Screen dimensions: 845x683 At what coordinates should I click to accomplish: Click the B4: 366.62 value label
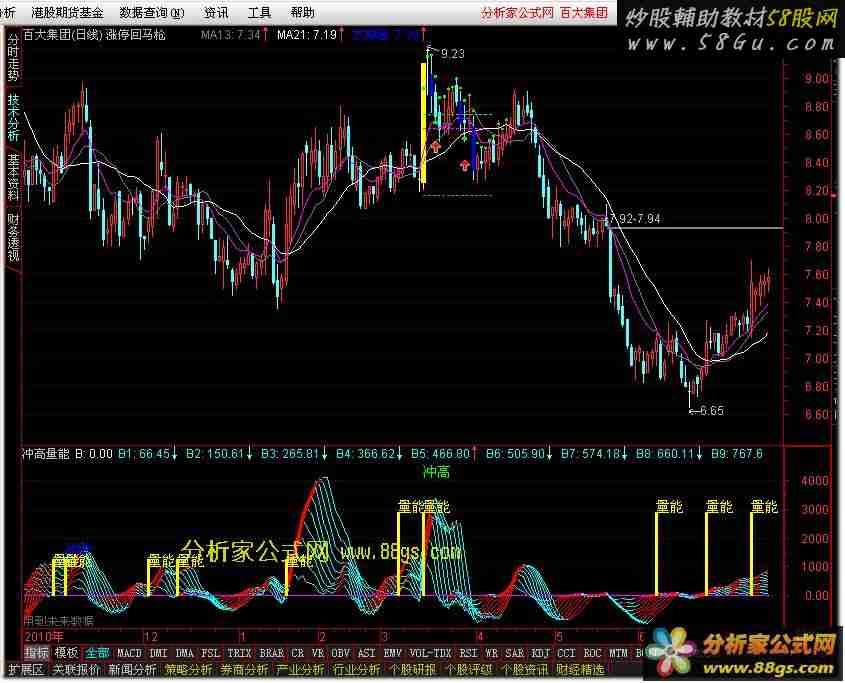point(365,454)
